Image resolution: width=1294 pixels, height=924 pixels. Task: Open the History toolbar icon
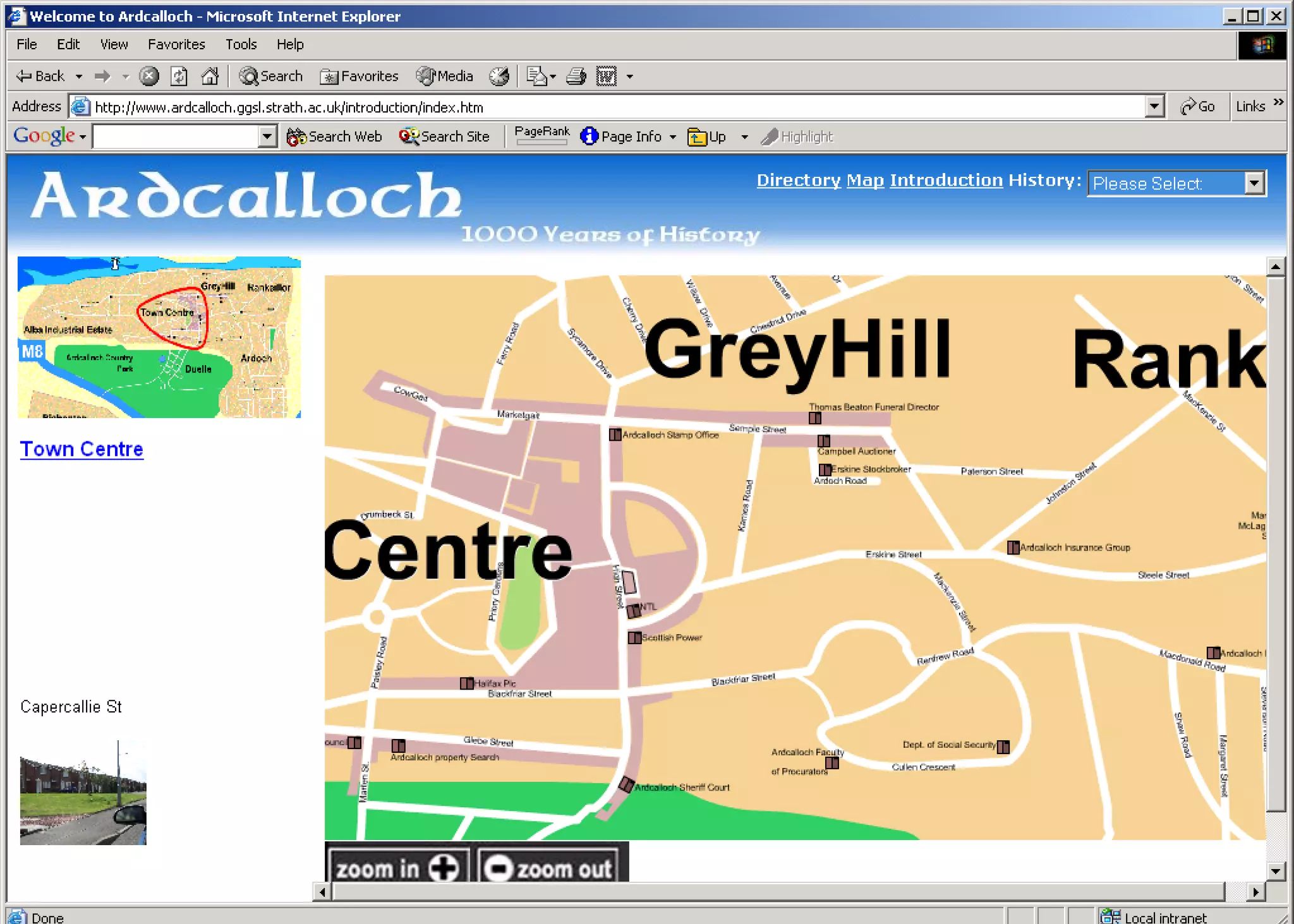pos(499,76)
